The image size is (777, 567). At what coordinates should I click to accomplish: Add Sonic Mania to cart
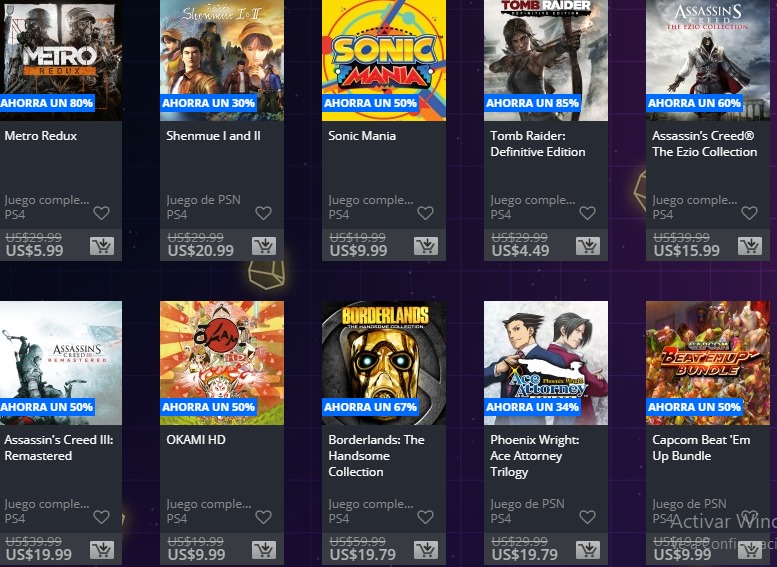coord(426,246)
